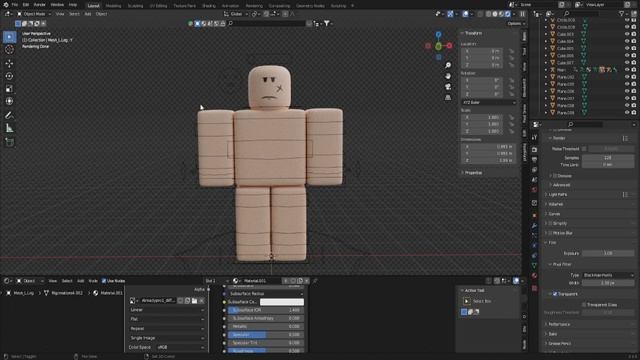Click the Film Exposure field
The image size is (640, 360).
(608, 253)
